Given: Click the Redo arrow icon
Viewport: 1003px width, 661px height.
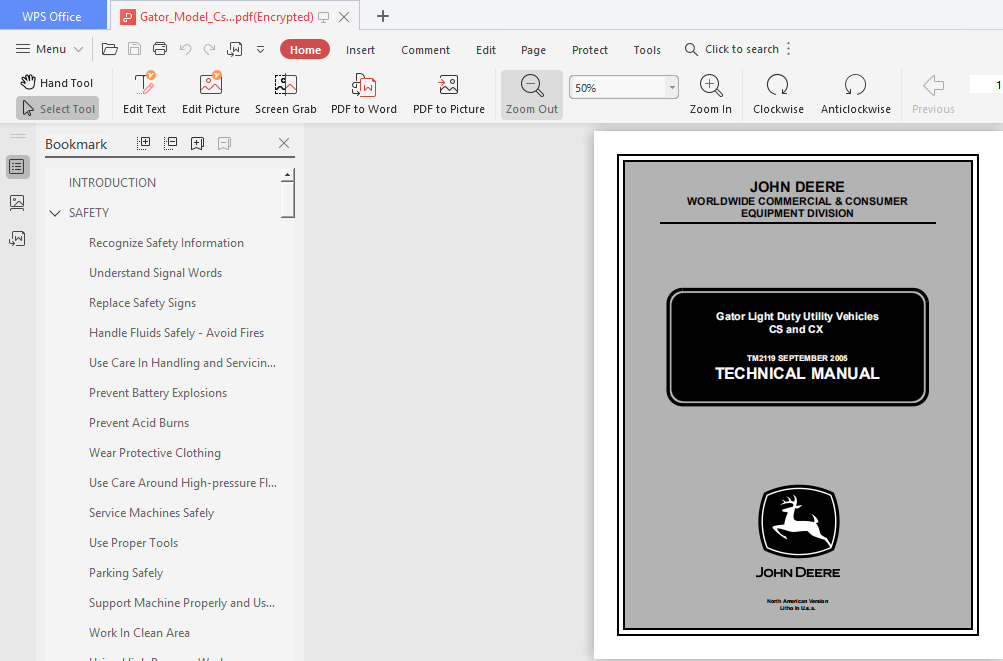Looking at the screenshot, I should click(x=209, y=49).
